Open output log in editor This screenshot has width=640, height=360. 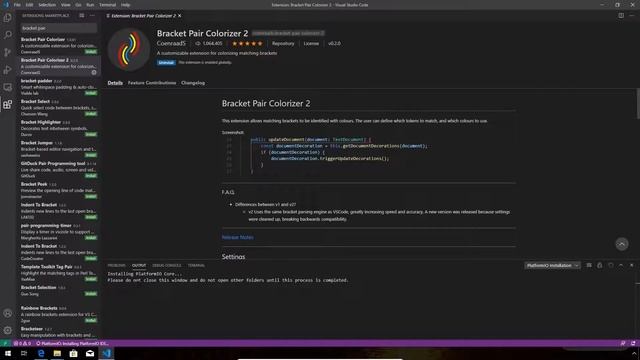[611, 265]
